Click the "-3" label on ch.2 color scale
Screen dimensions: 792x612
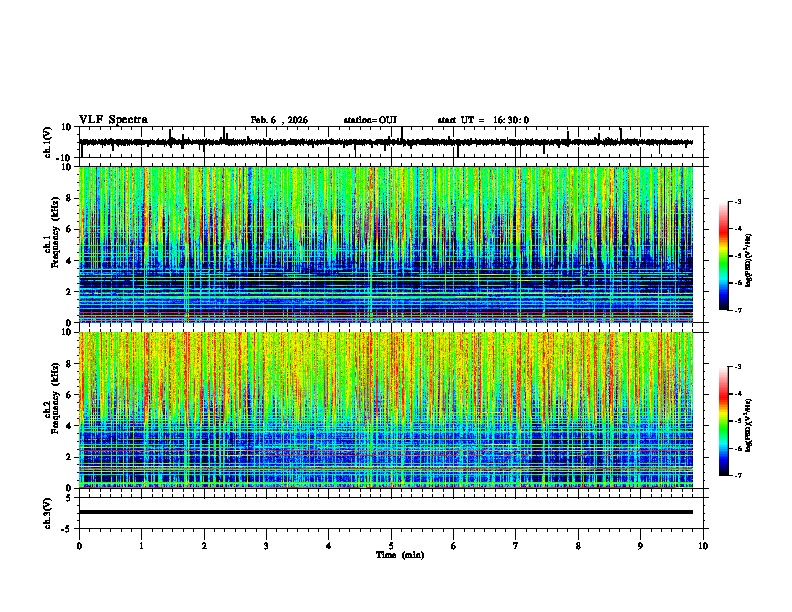coord(737,367)
